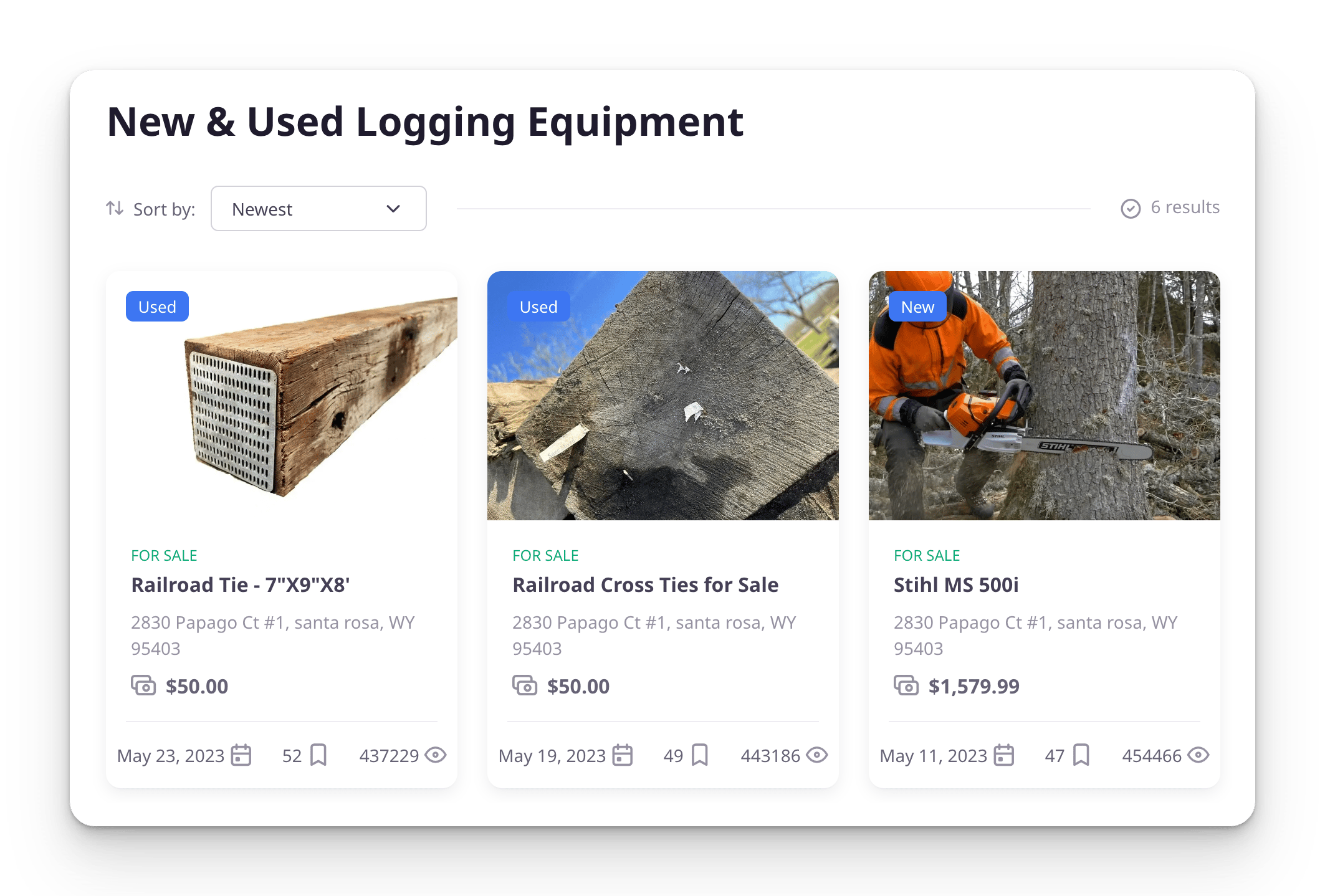Screen dimensions: 1325x896
Task: Open the Railroad Cross Ties photo
Action: point(663,396)
